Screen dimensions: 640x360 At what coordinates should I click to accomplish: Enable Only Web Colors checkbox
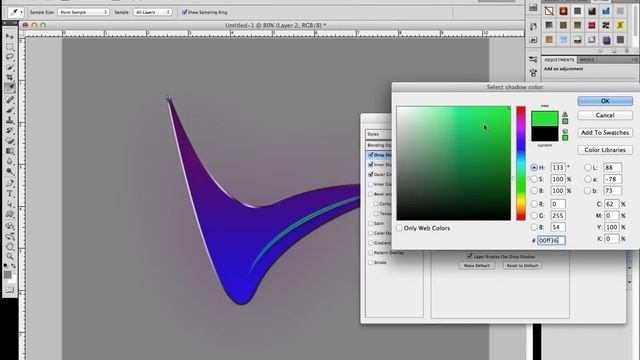399,228
